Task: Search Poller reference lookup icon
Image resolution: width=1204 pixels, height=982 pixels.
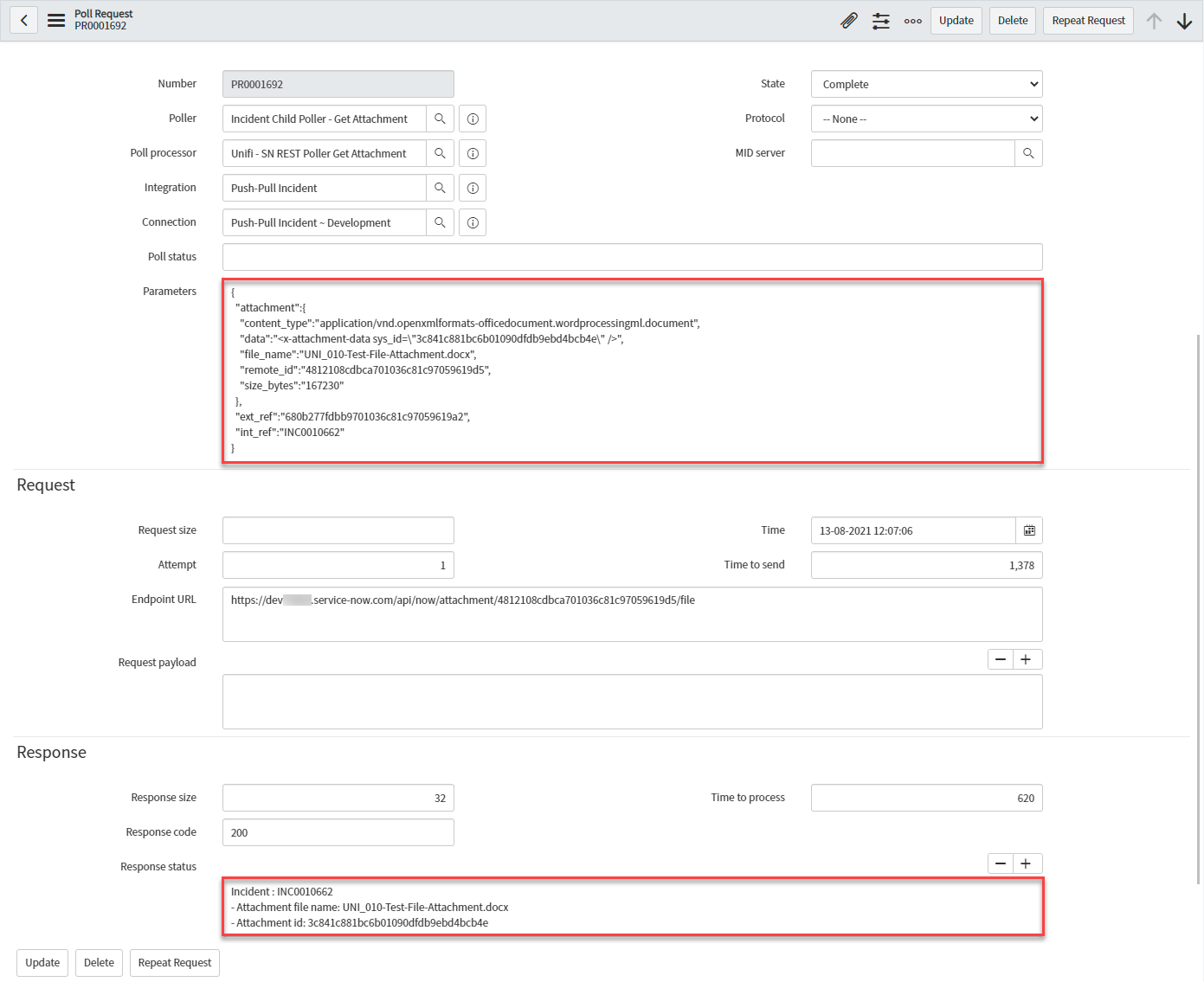Action: [x=440, y=119]
